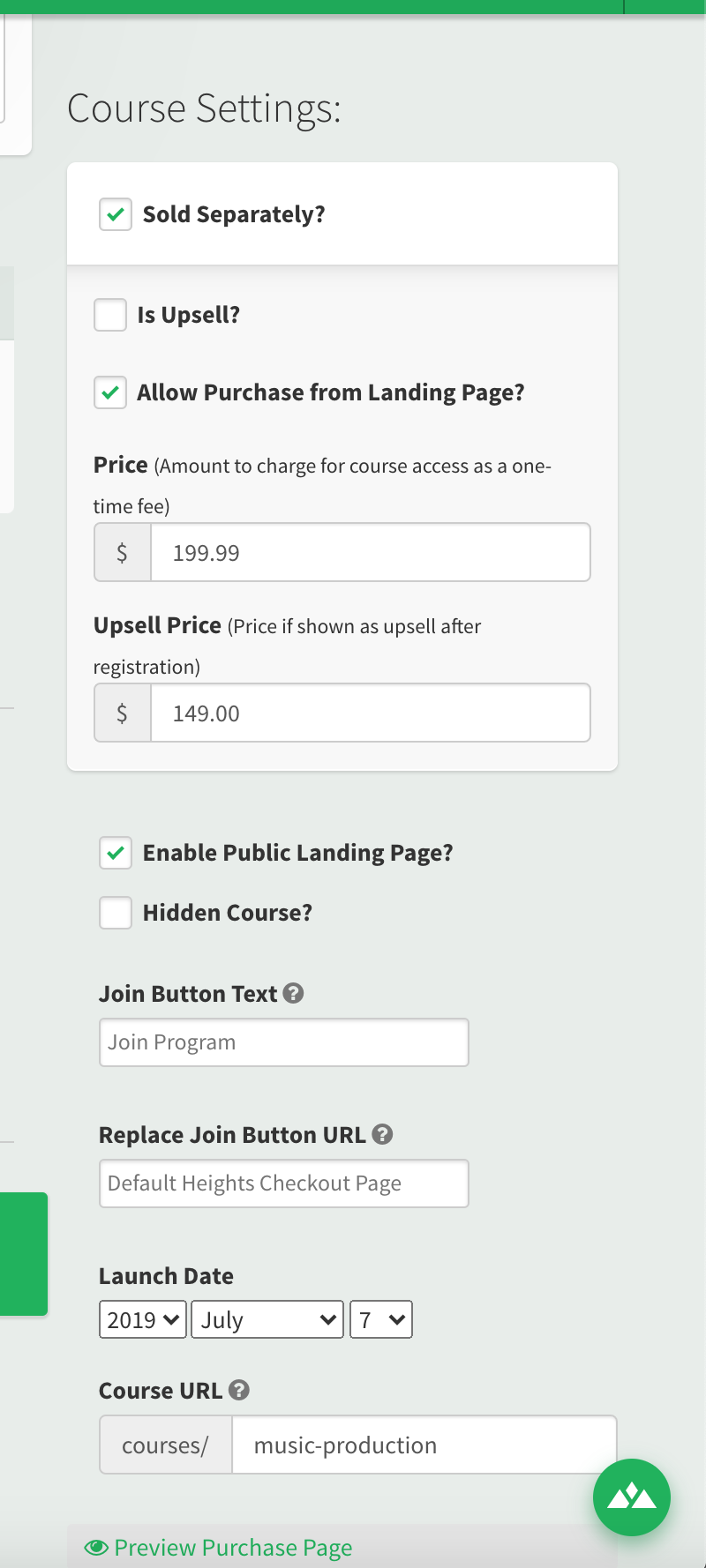Click the courses/ prefix label

coord(165,1445)
